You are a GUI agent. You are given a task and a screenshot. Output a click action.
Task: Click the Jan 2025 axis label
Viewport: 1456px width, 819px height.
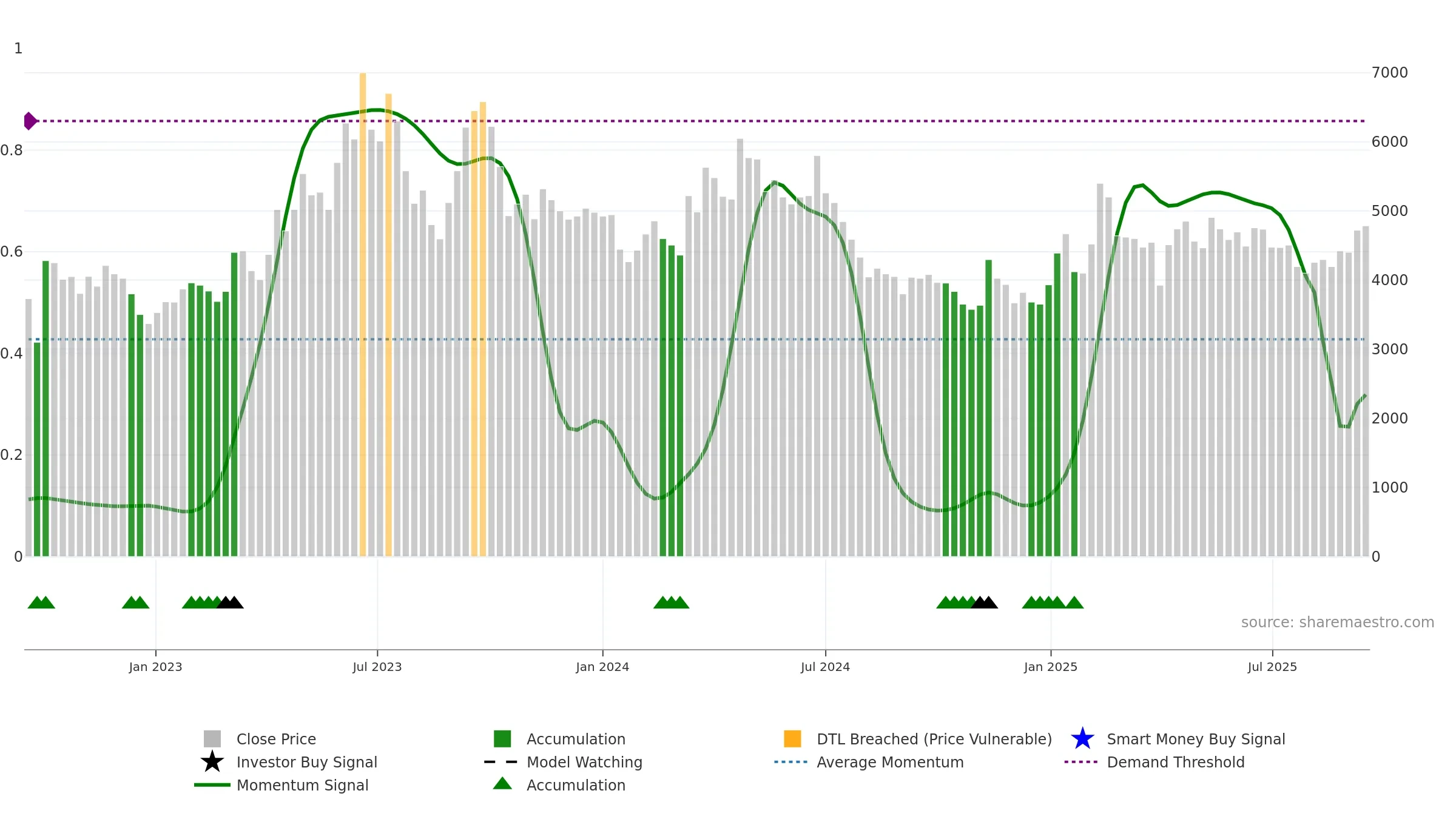pos(1051,667)
